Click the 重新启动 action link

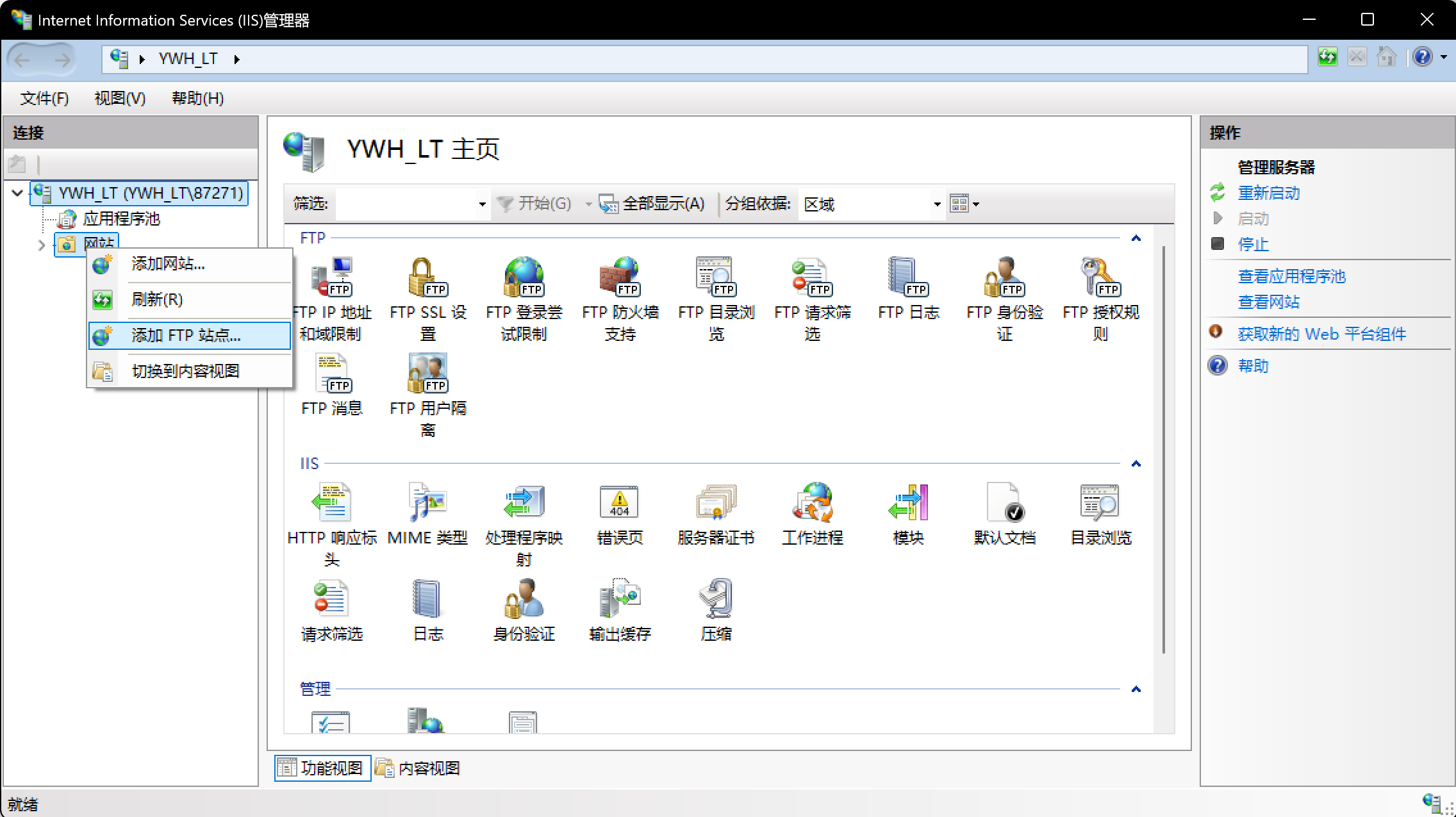[x=1268, y=192]
